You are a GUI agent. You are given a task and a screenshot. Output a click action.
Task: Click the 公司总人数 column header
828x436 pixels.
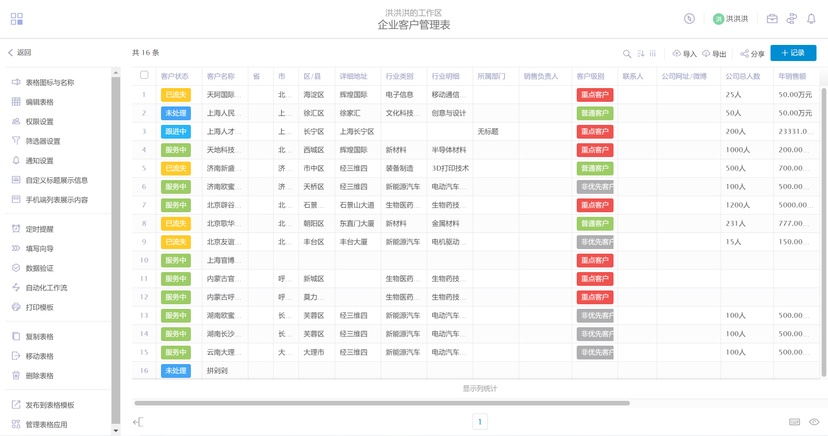tap(742, 76)
